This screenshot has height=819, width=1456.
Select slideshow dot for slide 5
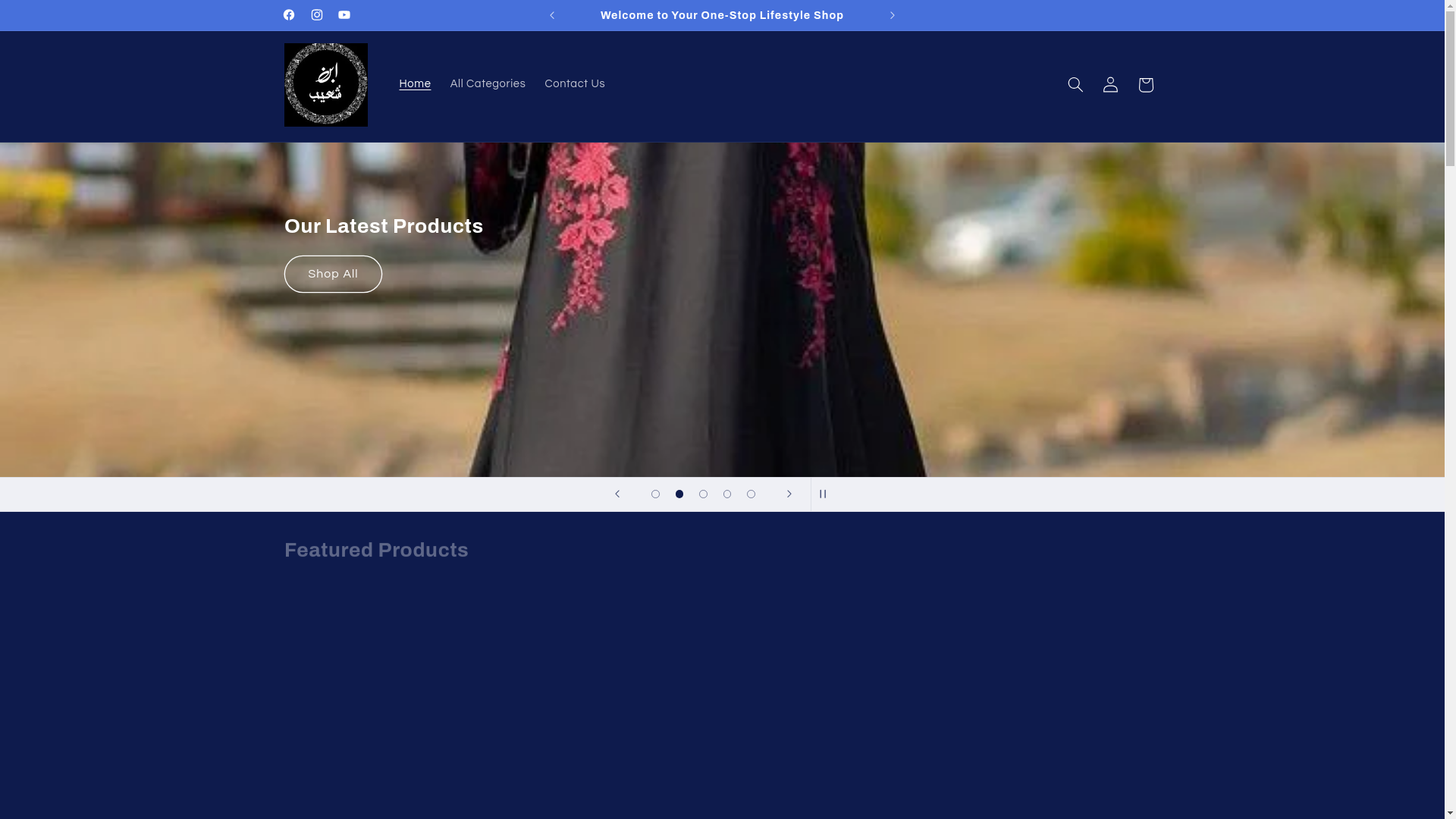[751, 494]
